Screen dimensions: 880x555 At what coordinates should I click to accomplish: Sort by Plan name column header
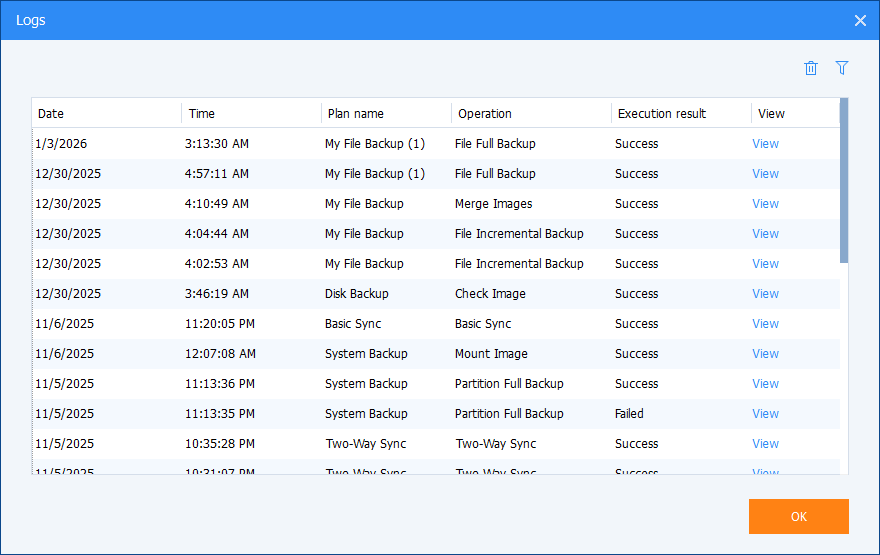[386, 114]
